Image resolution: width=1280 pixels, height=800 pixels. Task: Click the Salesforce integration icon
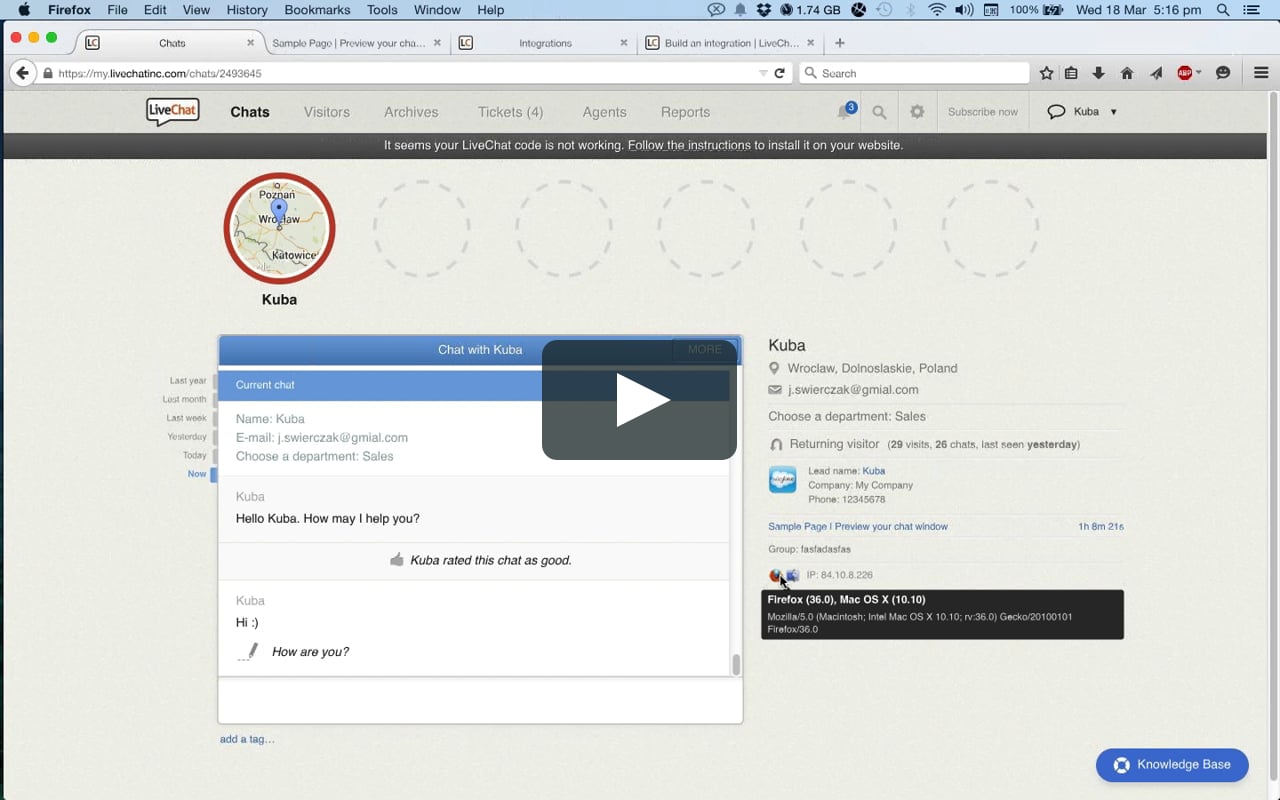tap(782, 480)
